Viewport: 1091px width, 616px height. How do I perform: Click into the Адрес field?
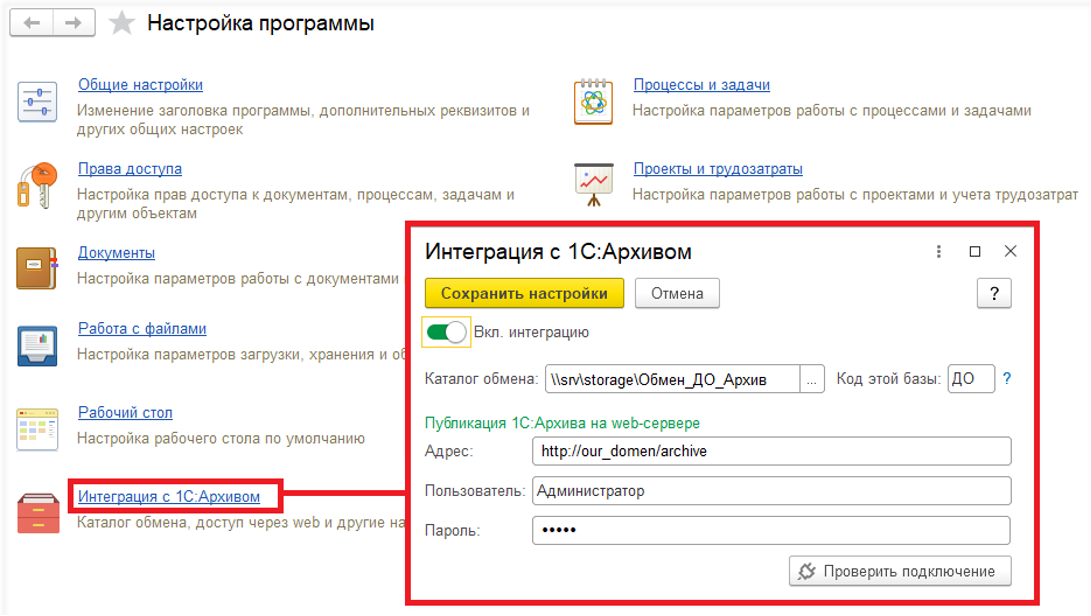772,451
